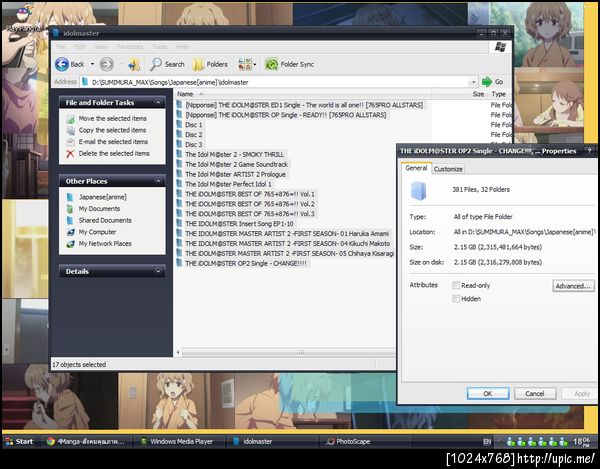600x469 pixels.
Task: Switch to the General tab in Properties
Action: pyautogui.click(x=416, y=168)
